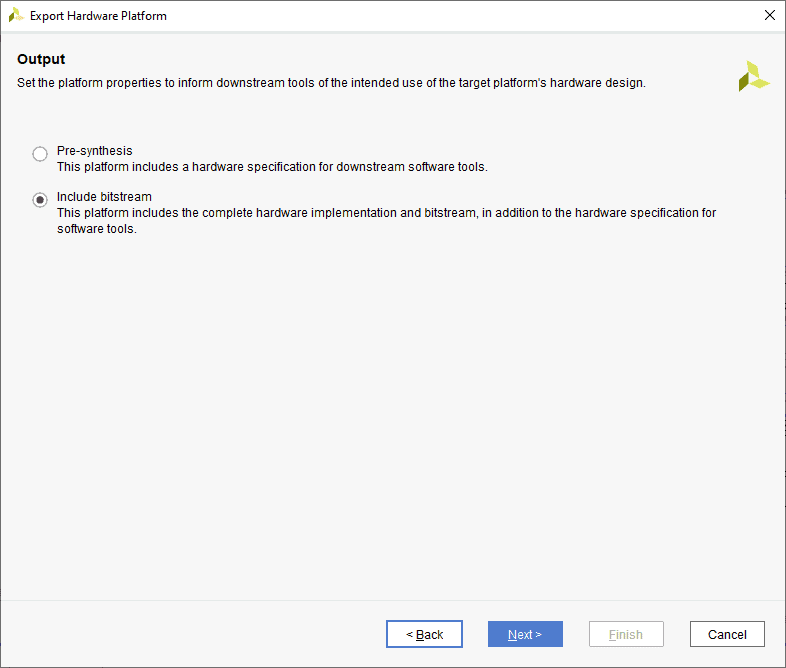Select the Pre-synthesis radio button
The width and height of the screenshot is (786, 668).
(40, 154)
